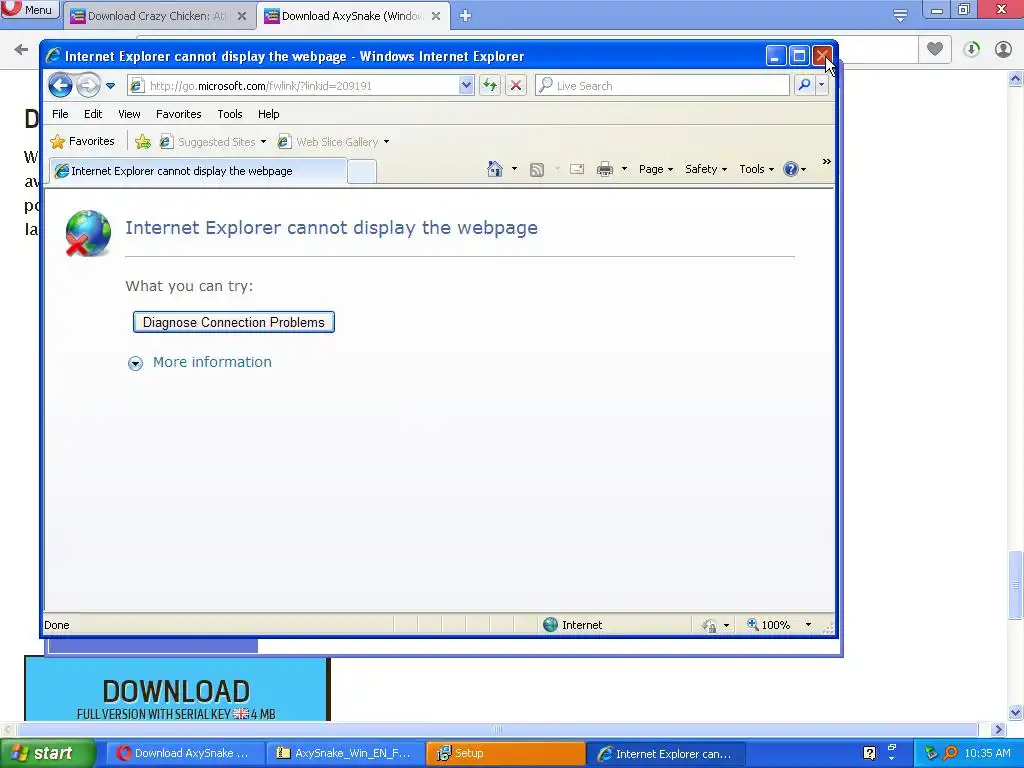The width and height of the screenshot is (1024, 768).
Task: Open the Opera Menu button
Action: (29, 10)
